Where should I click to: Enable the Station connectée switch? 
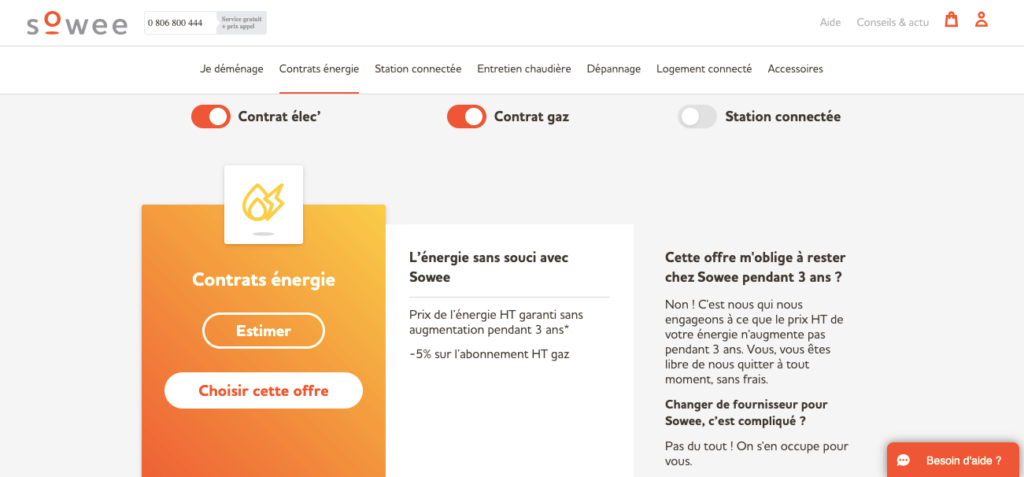click(x=697, y=117)
